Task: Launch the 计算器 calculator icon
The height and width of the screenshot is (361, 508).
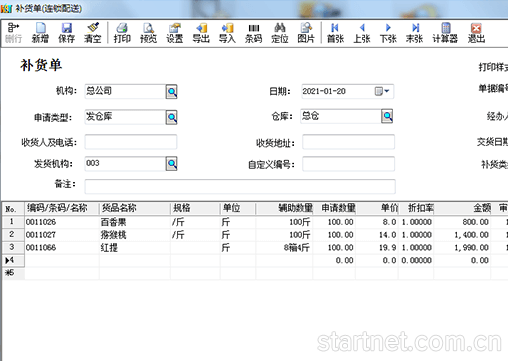Action: click(x=445, y=33)
